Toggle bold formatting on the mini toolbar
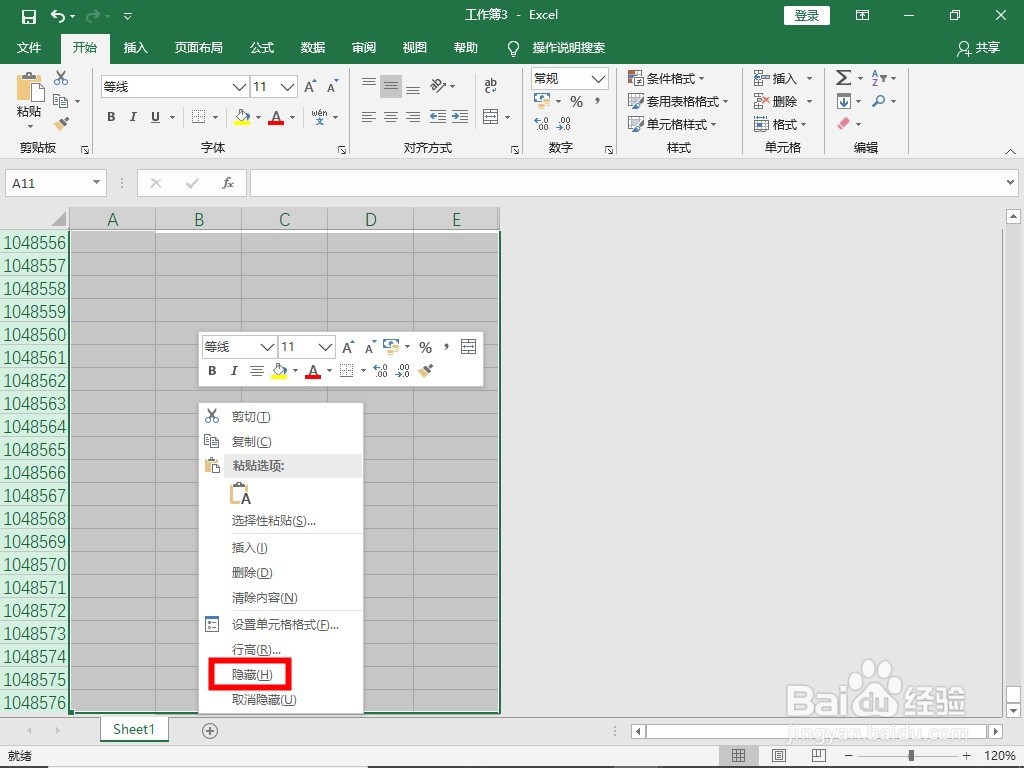The image size is (1024, 768). 212,371
